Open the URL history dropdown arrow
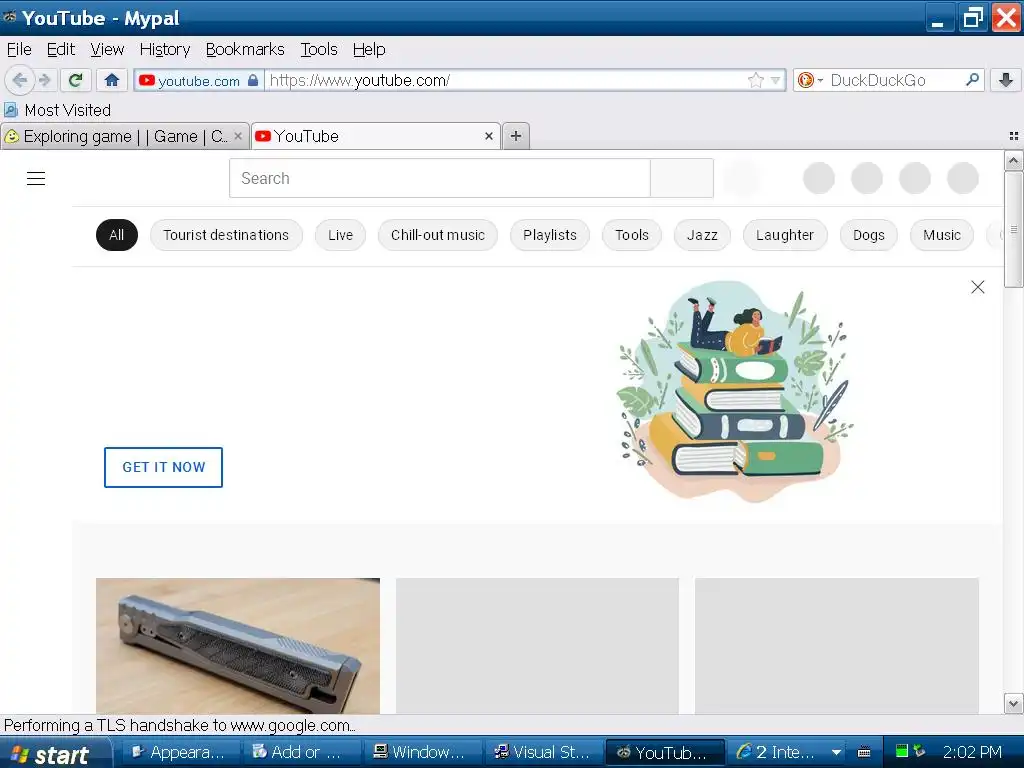 775,80
